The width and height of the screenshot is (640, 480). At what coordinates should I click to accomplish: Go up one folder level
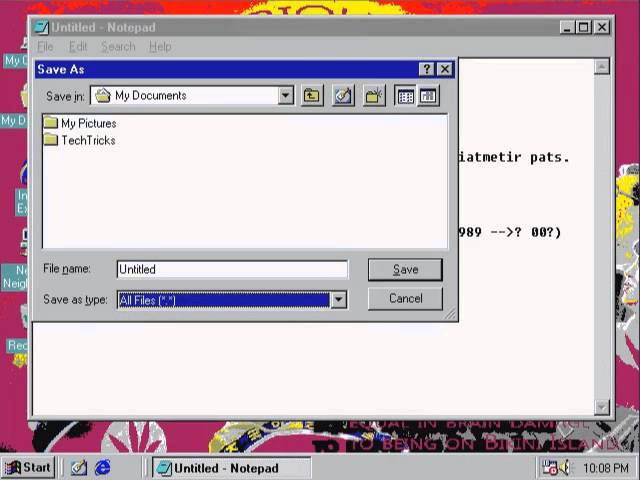tap(312, 96)
